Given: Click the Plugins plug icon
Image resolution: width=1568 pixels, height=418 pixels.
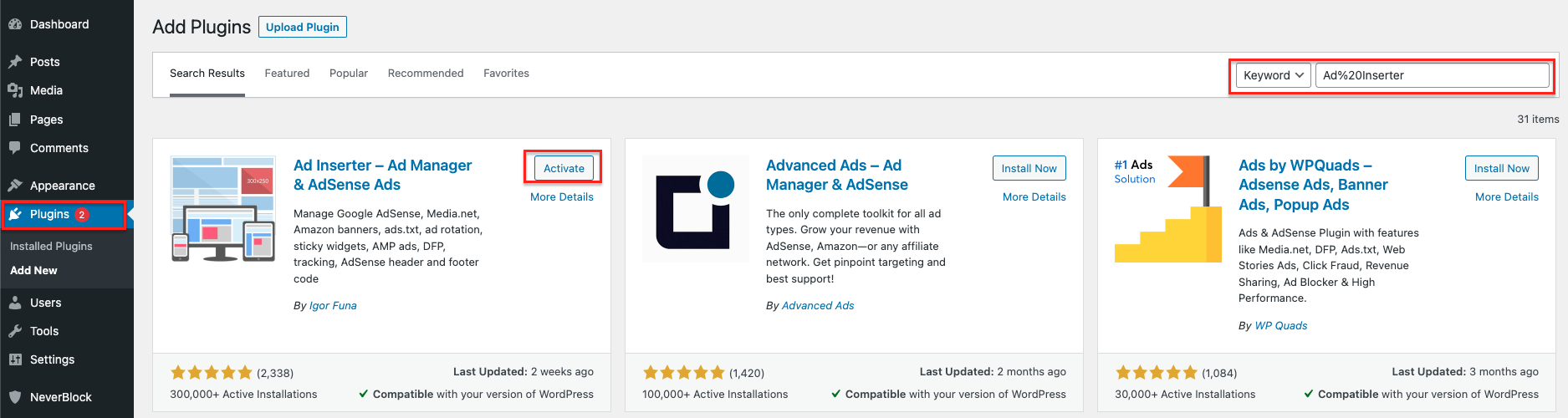Looking at the screenshot, I should click(15, 214).
